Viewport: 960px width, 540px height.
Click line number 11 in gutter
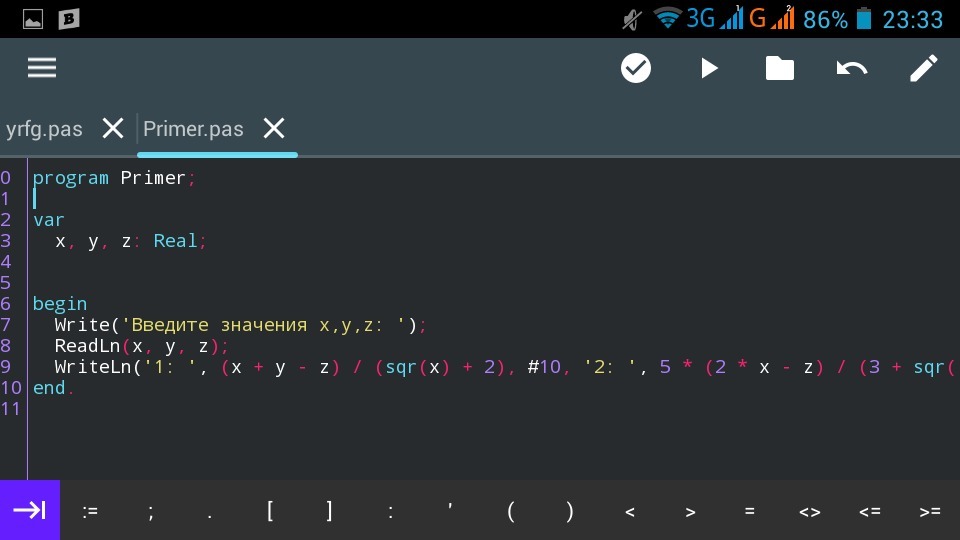click(10, 408)
